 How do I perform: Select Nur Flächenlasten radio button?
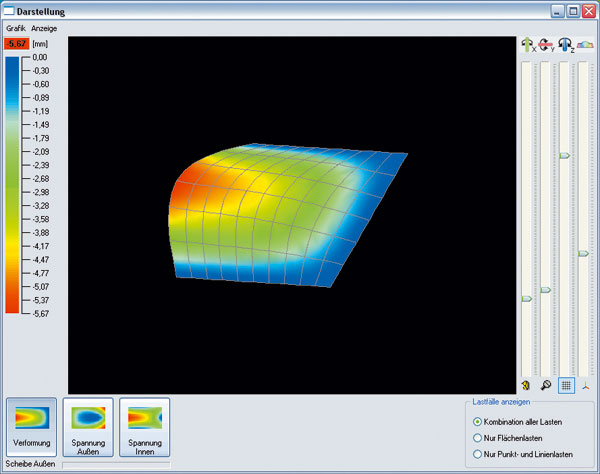pyautogui.click(x=477, y=438)
